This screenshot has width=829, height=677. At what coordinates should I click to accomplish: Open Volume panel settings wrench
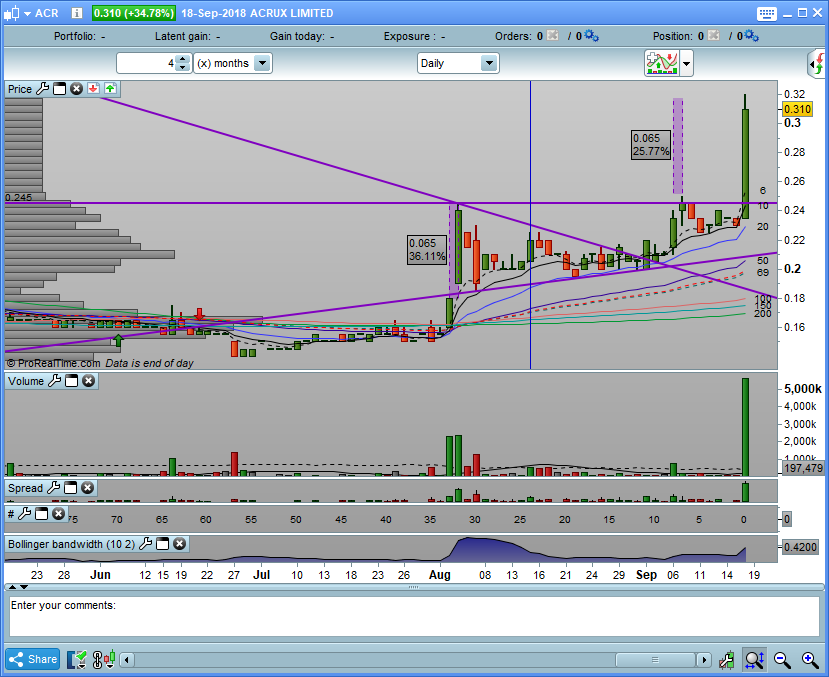[54, 381]
